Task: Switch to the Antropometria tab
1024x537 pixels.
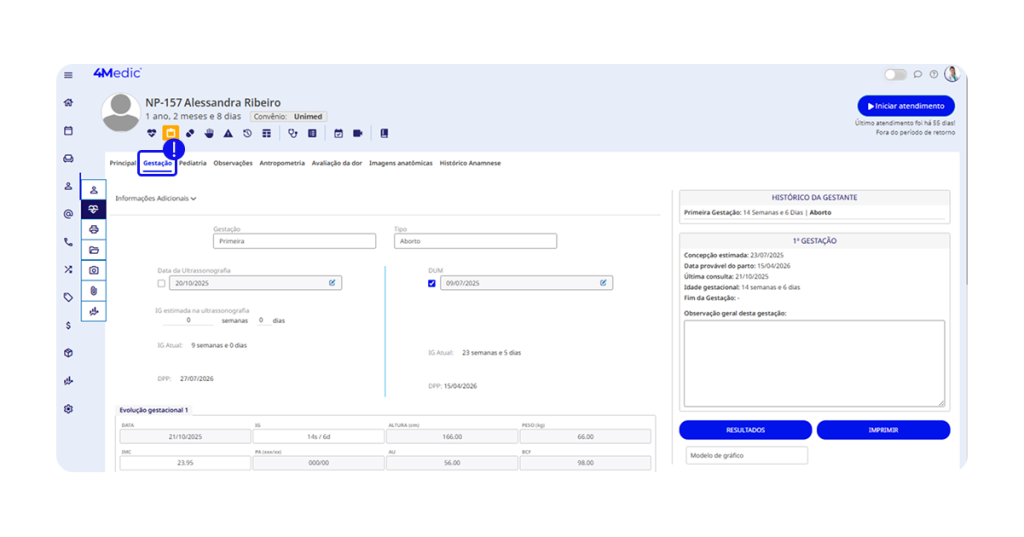Action: click(282, 163)
